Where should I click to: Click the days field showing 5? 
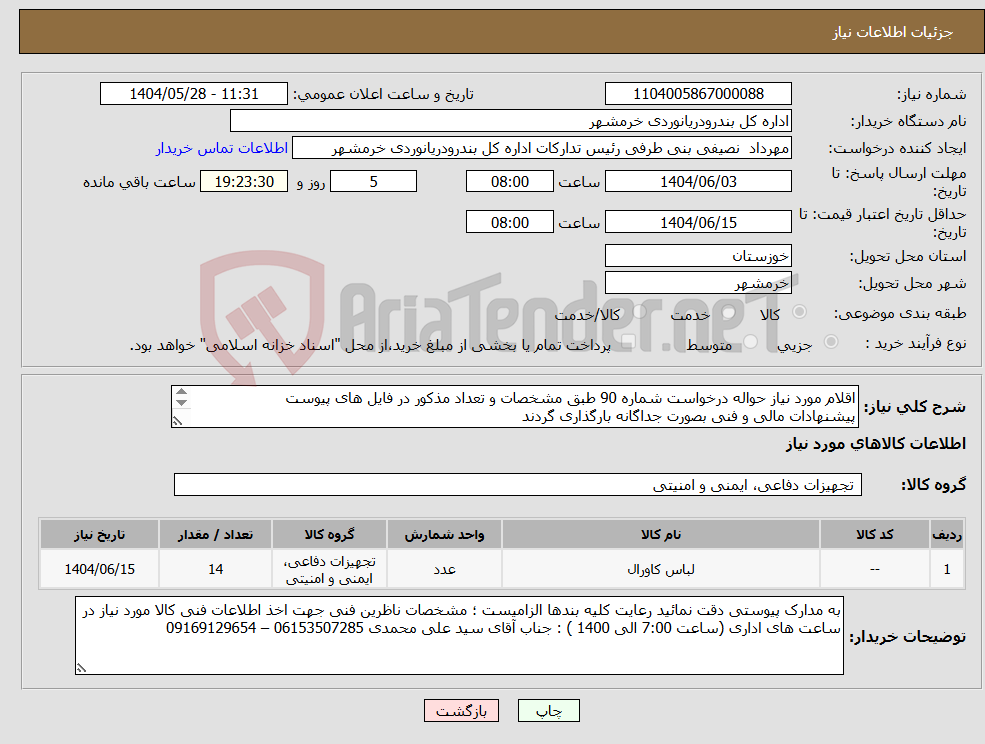[373, 181]
